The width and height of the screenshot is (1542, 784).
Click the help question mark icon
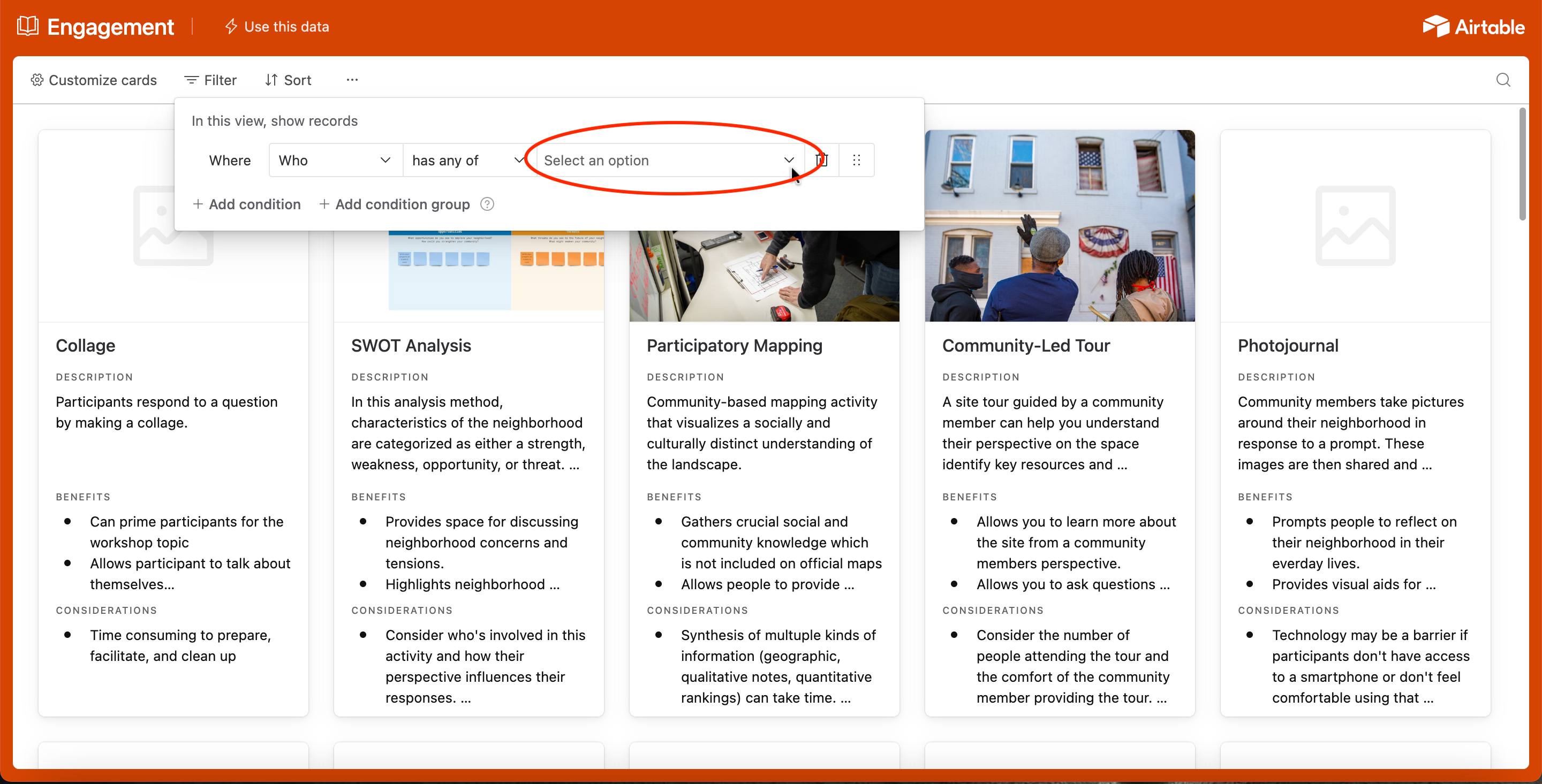click(487, 204)
